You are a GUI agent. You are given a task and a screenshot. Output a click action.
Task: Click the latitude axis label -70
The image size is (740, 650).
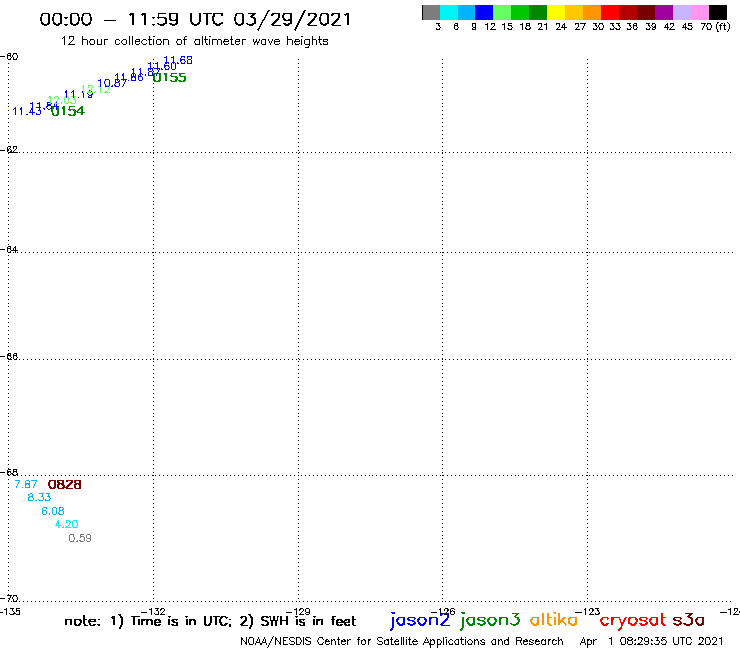9,599
